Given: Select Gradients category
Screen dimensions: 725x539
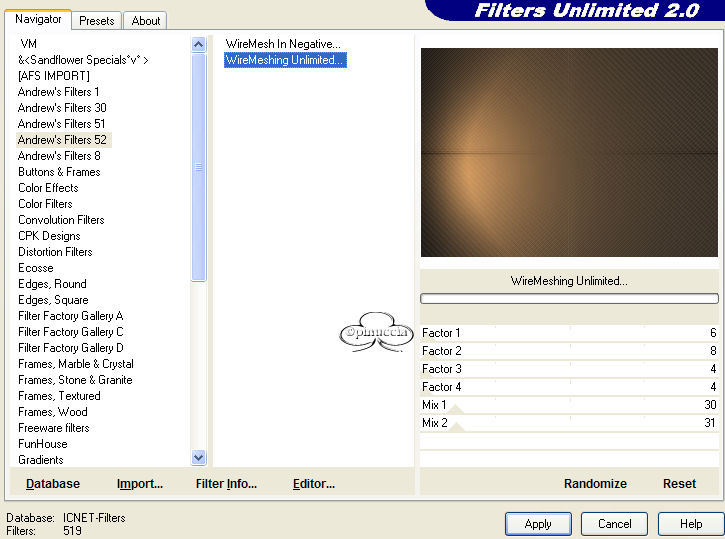Looking at the screenshot, I should click(x=41, y=460).
